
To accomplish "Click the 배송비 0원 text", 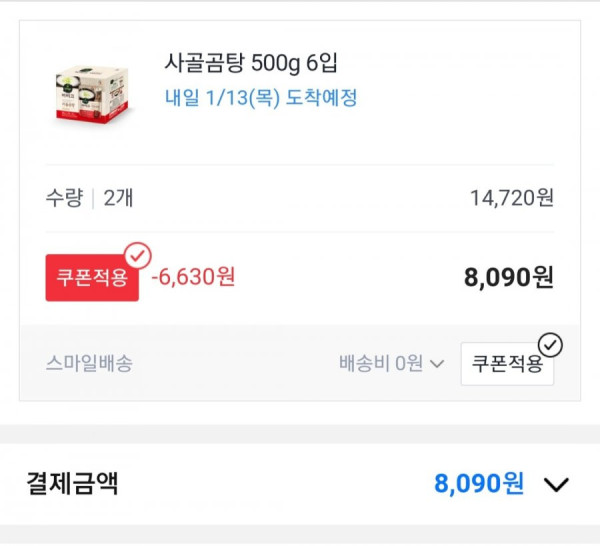I will 381,363.
